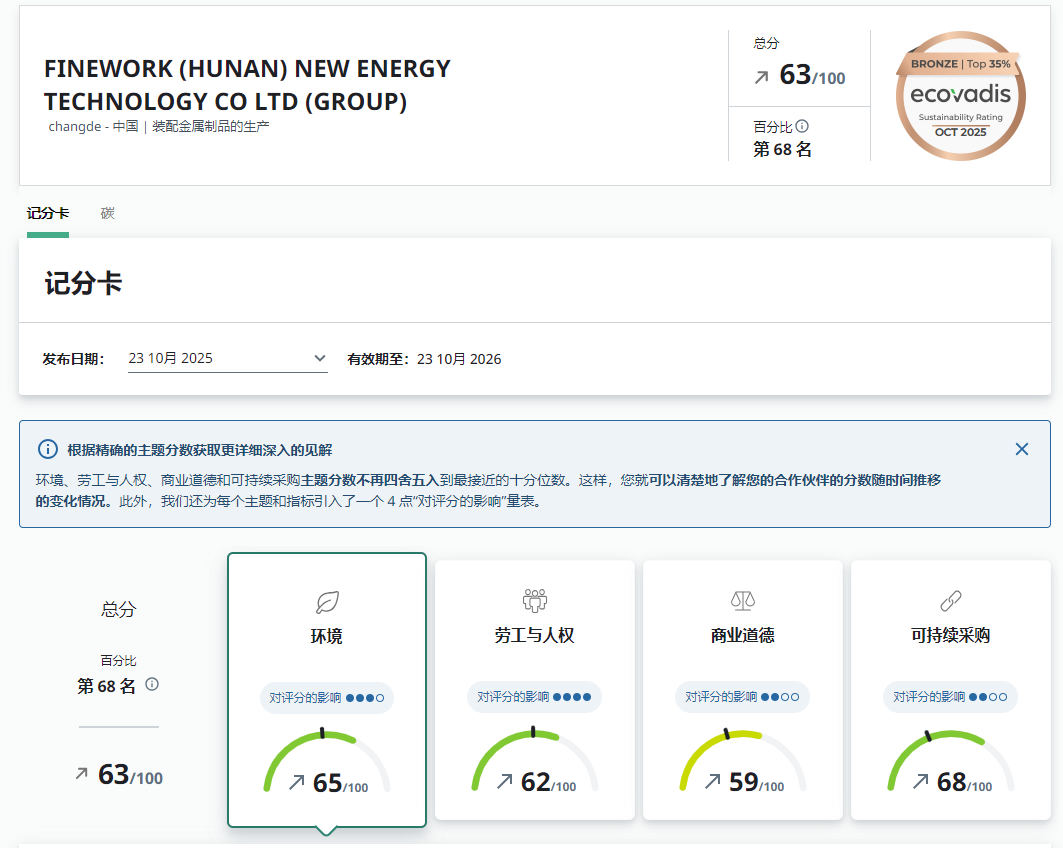Open the 发布日期 date dropdown
Viewport: 1063px width, 848px height.
coord(227,358)
